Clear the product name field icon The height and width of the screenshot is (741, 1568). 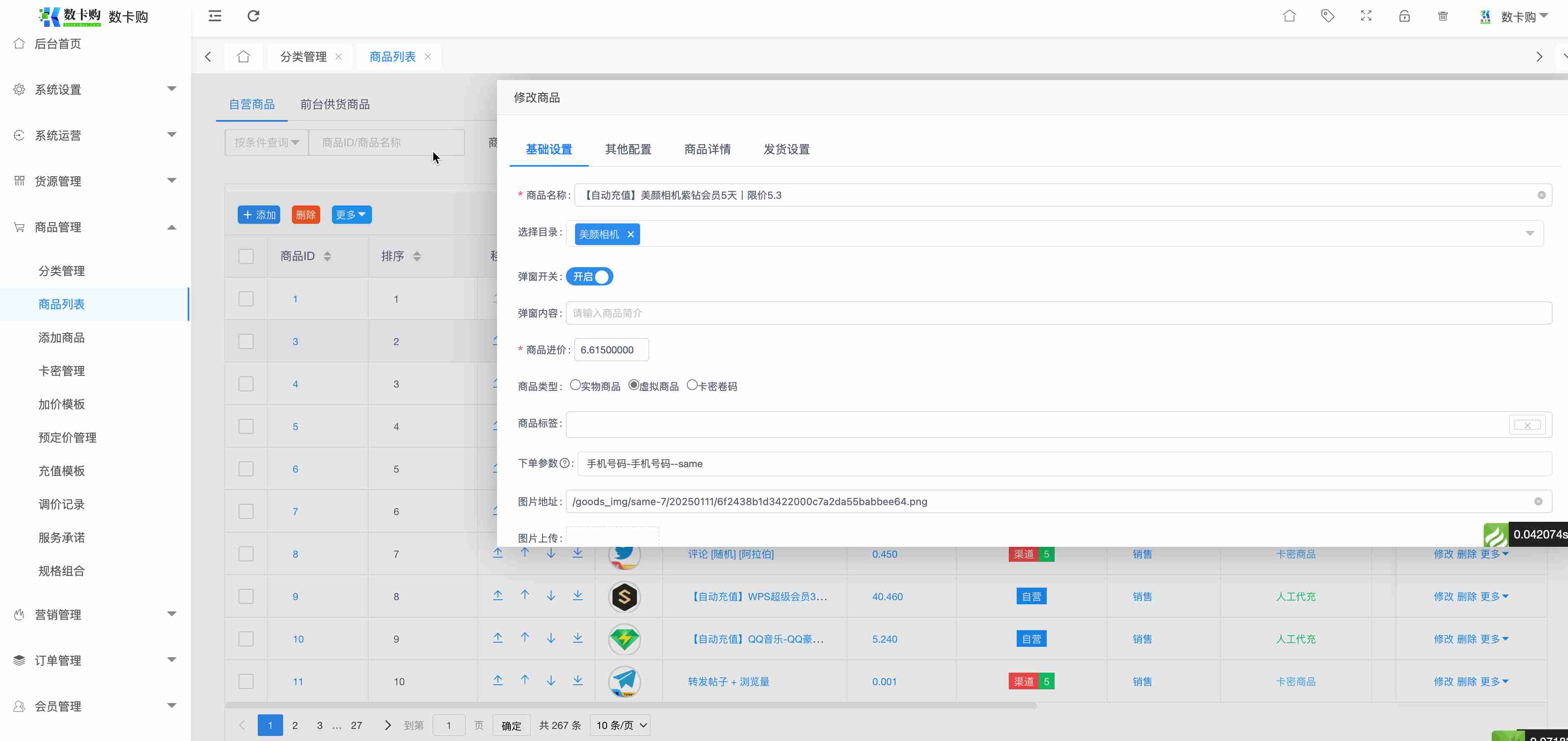pos(1541,195)
